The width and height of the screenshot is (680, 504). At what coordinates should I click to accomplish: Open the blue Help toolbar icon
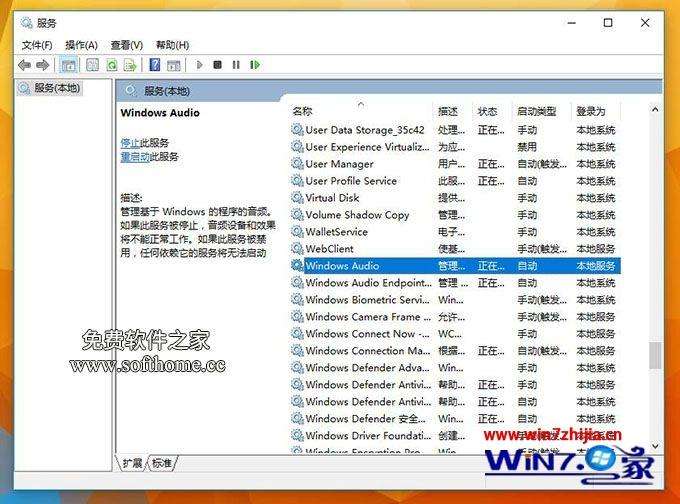[155, 65]
